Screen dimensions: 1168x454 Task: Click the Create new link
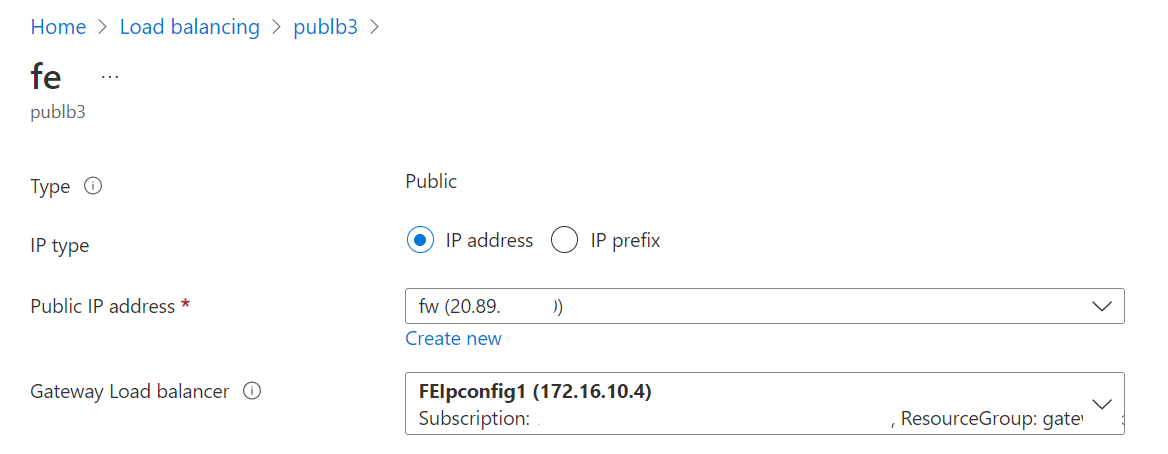(454, 338)
